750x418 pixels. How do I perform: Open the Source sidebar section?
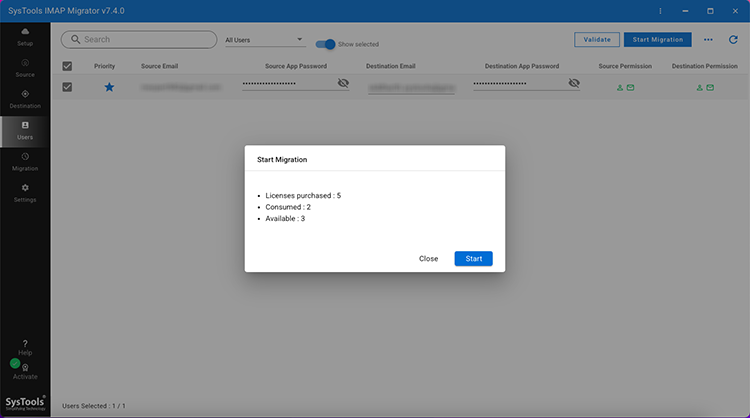click(25, 68)
